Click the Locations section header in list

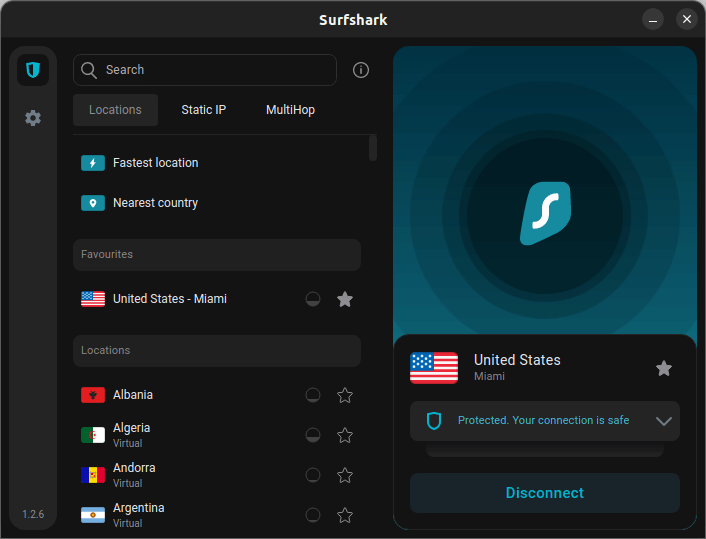(x=217, y=351)
